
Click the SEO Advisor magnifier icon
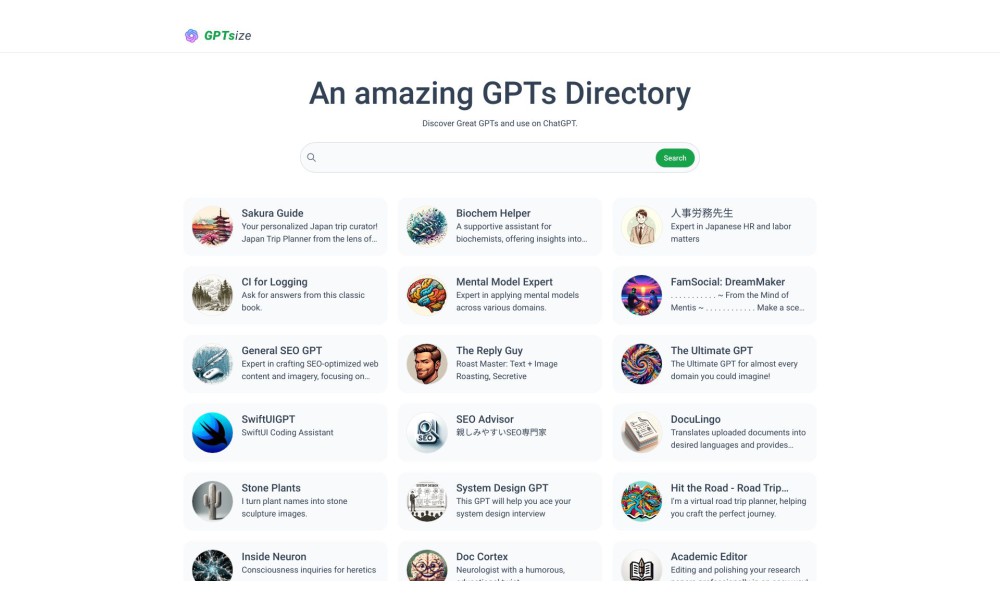pyautogui.click(x=427, y=432)
